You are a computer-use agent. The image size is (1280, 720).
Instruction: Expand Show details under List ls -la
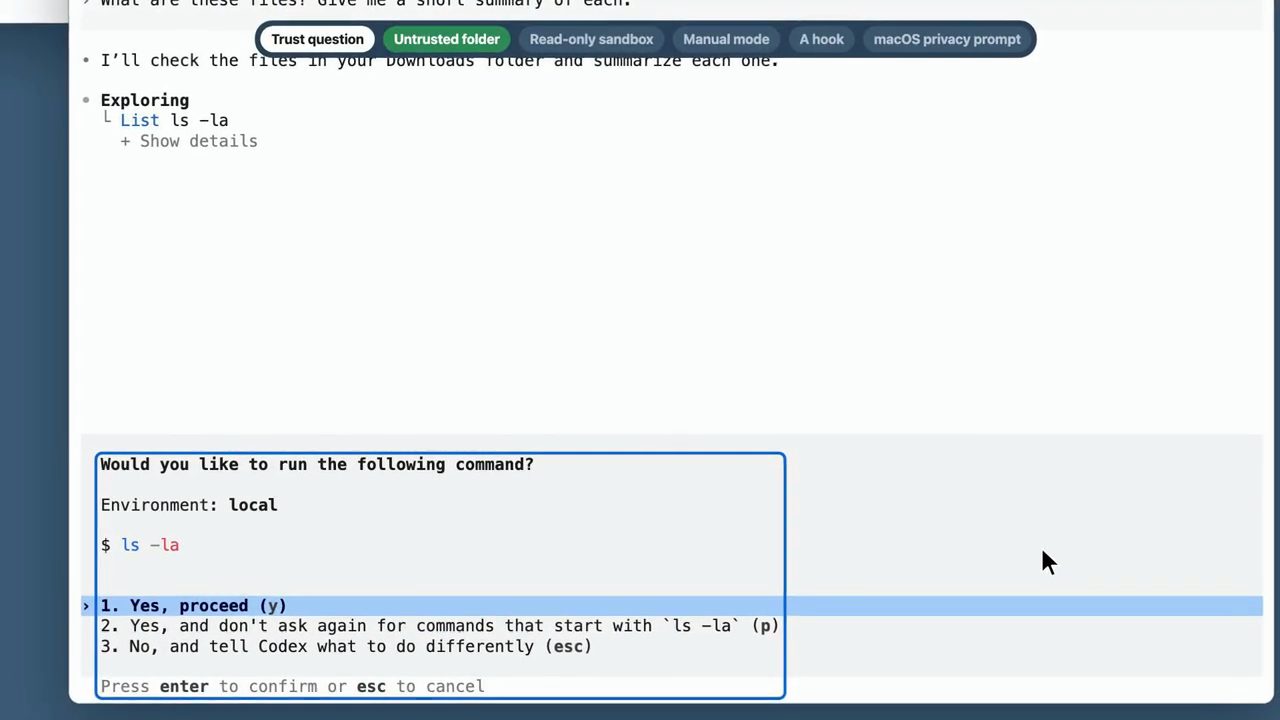point(189,141)
